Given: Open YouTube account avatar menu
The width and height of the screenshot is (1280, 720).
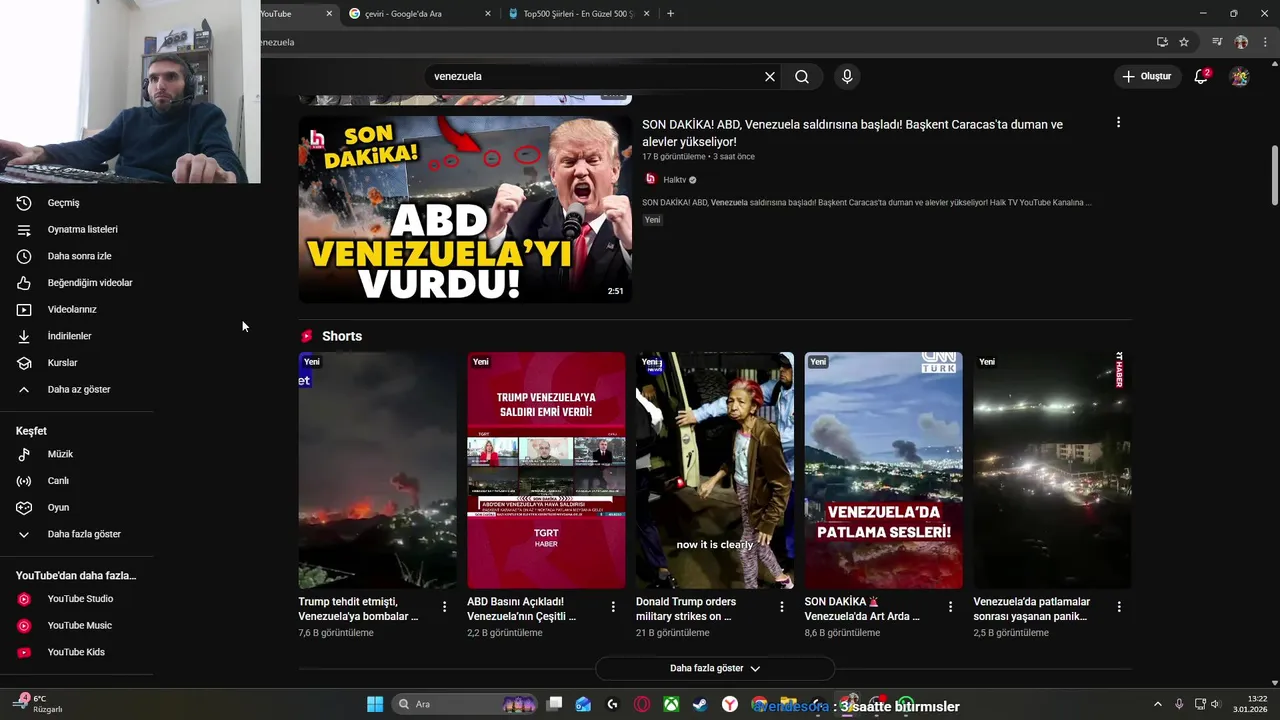Looking at the screenshot, I should click(x=1240, y=77).
